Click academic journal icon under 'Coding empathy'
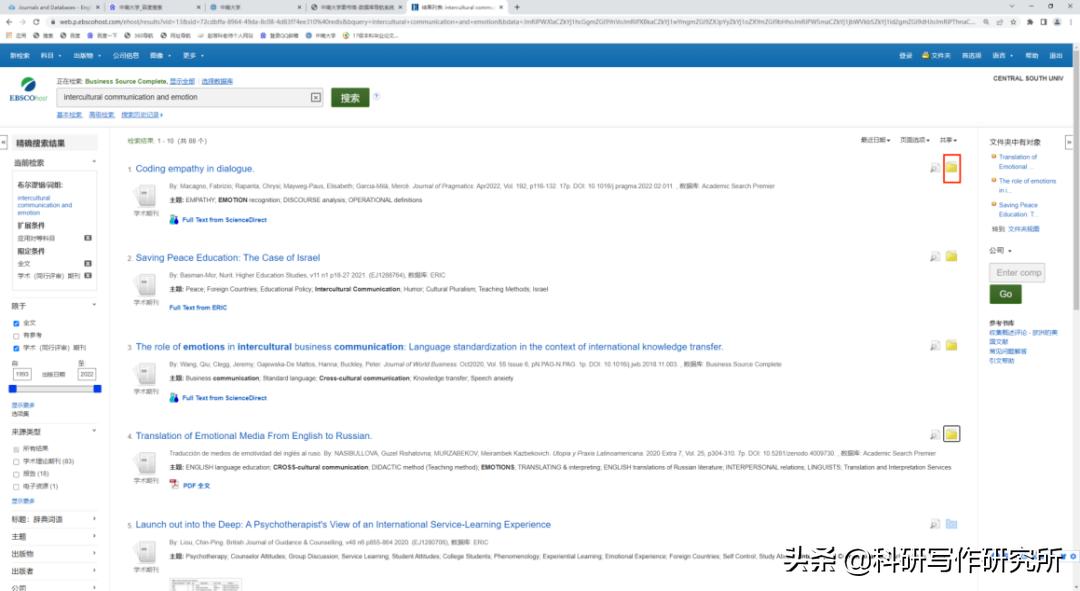This screenshot has height=591, width=1080. [145, 196]
